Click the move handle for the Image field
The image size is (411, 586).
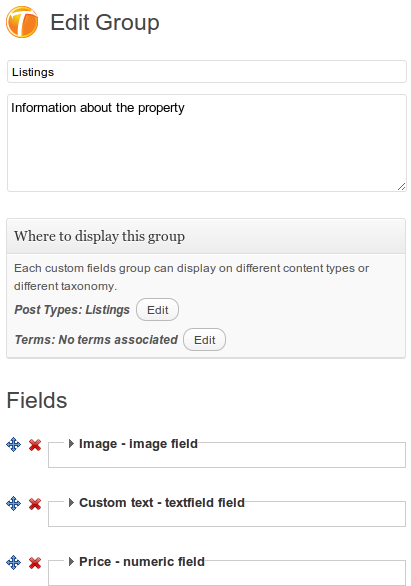click(13, 445)
